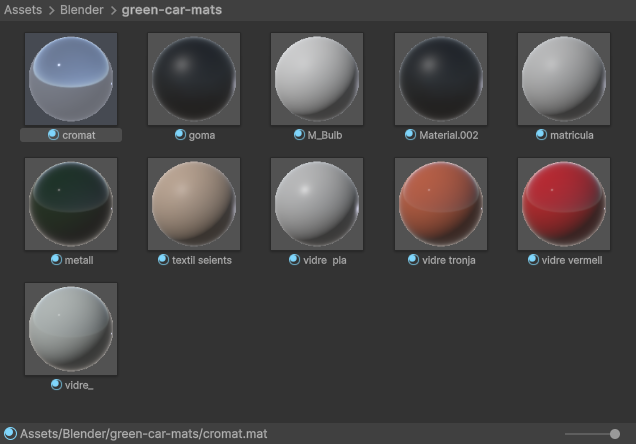Select the vidre tronja orange material thumbnail
This screenshot has height=444, width=636.
(x=441, y=204)
